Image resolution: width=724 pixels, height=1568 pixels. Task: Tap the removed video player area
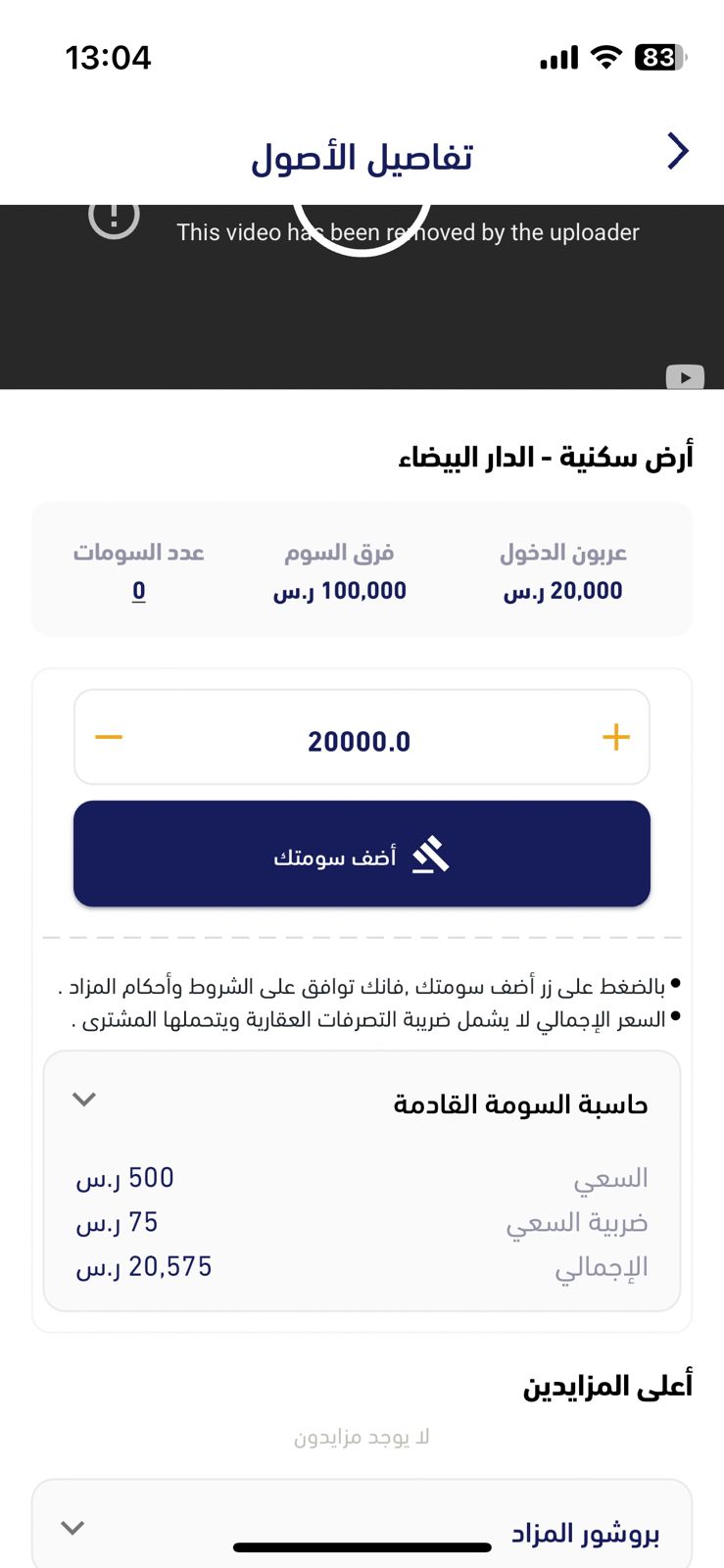pos(362,304)
